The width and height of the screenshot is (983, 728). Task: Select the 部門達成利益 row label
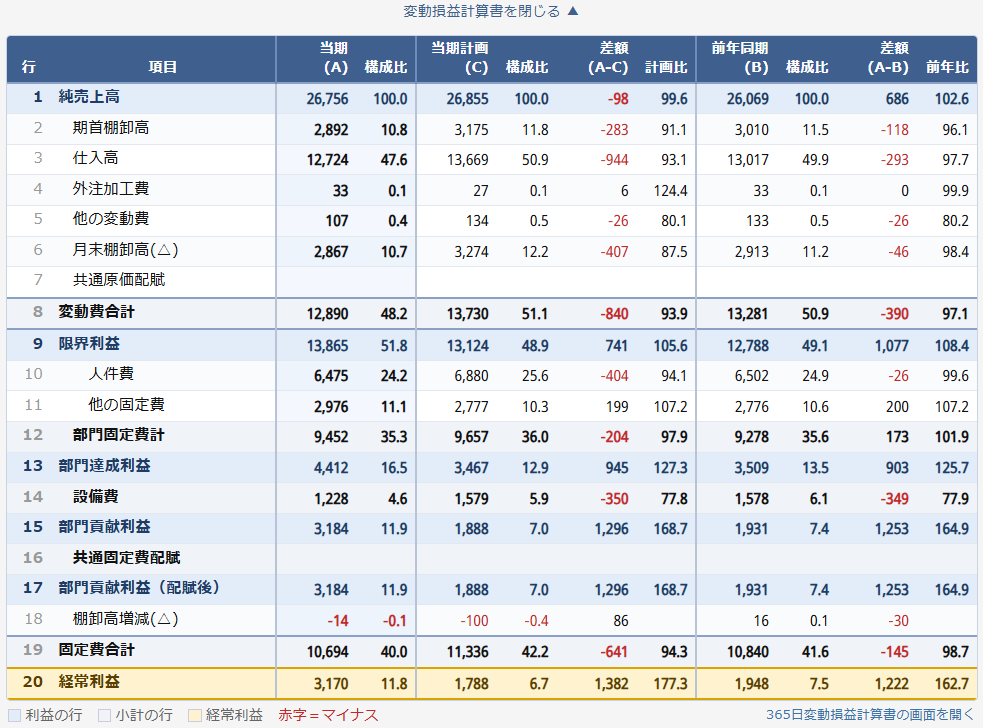coord(105,466)
